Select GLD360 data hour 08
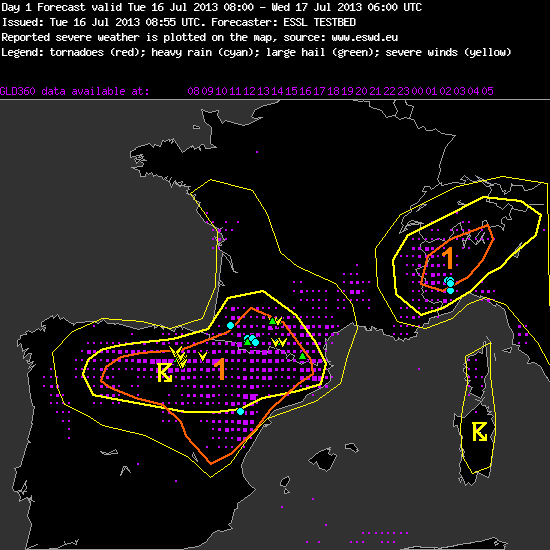The height and width of the screenshot is (550, 550). coord(193,91)
